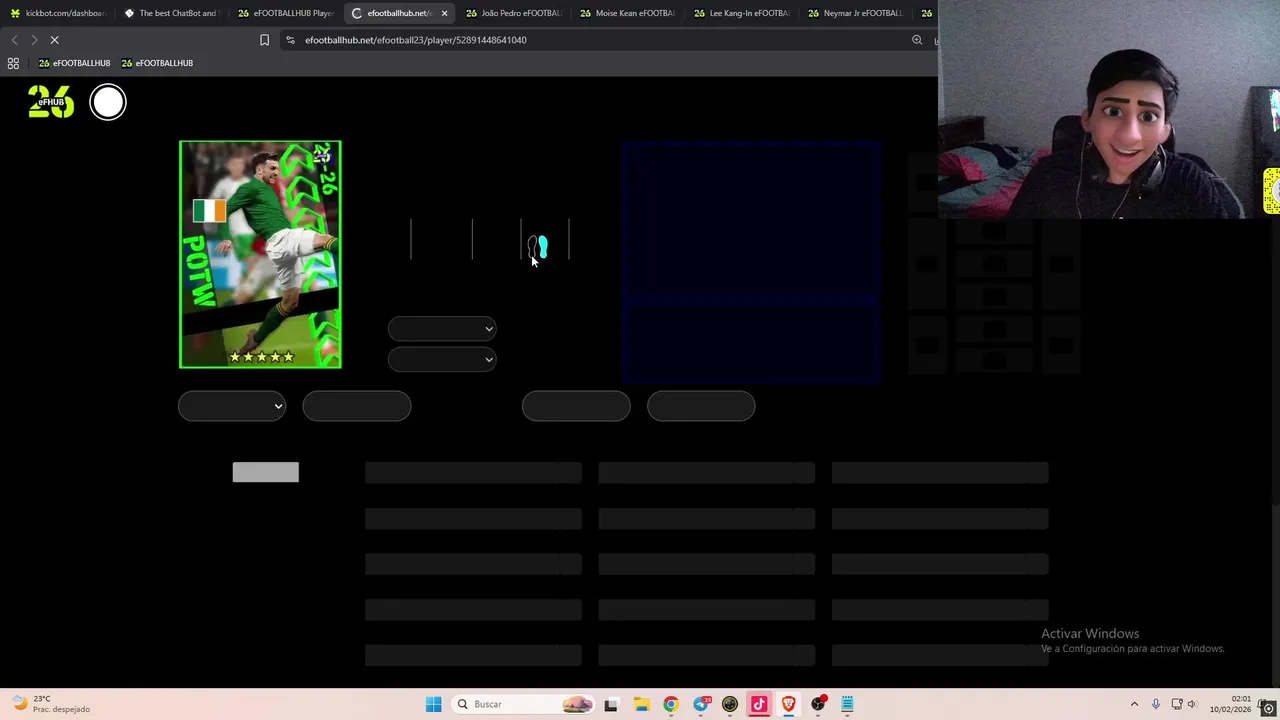Open Task View in the taskbar

point(610,704)
